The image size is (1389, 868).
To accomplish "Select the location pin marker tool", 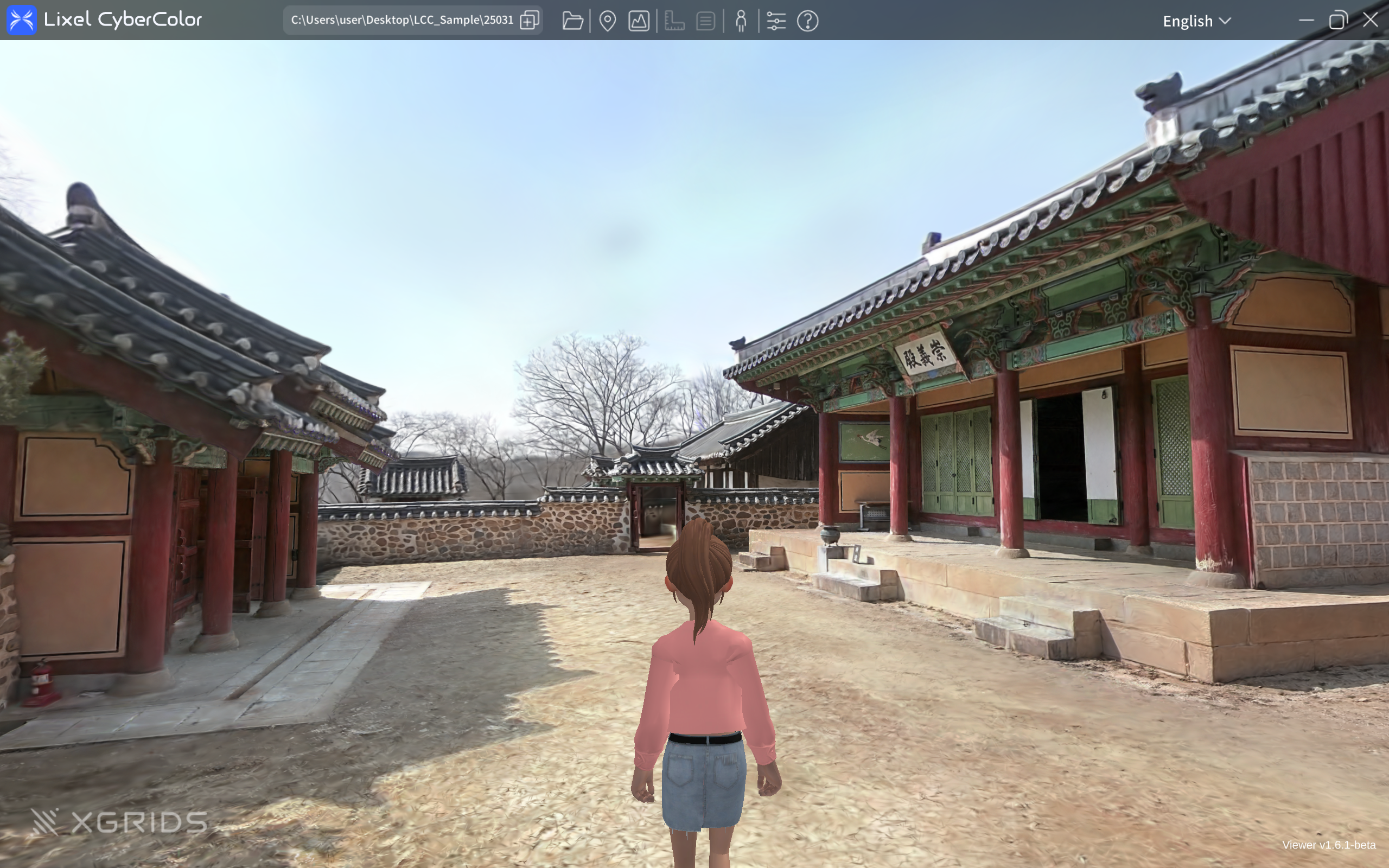I will click(x=607, y=21).
